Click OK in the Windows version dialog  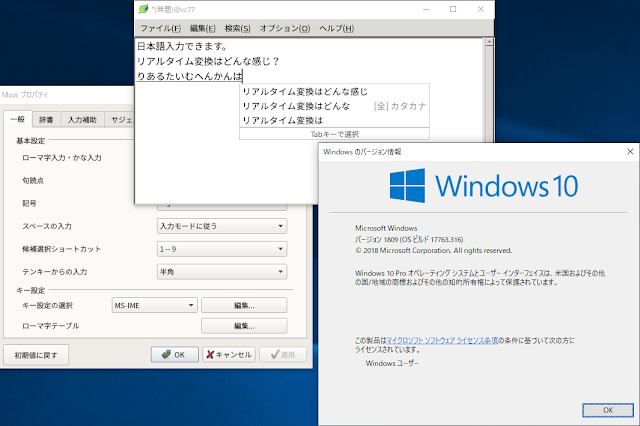point(608,410)
